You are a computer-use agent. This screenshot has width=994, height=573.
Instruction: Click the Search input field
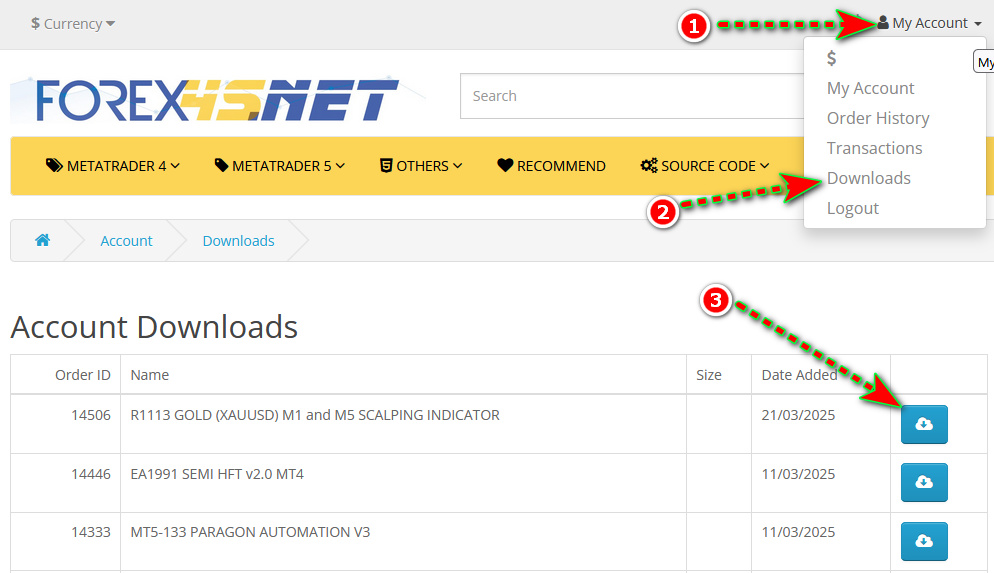630,96
